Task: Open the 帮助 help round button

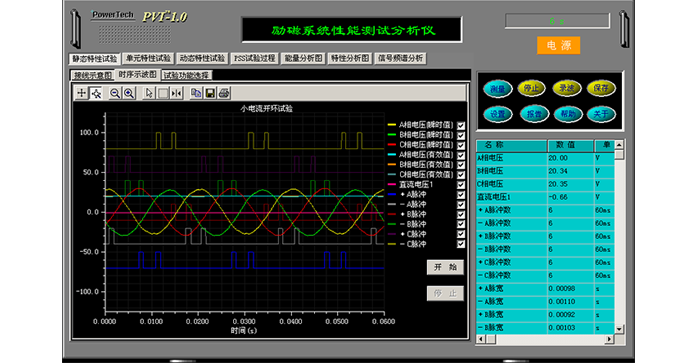Action: [568, 114]
